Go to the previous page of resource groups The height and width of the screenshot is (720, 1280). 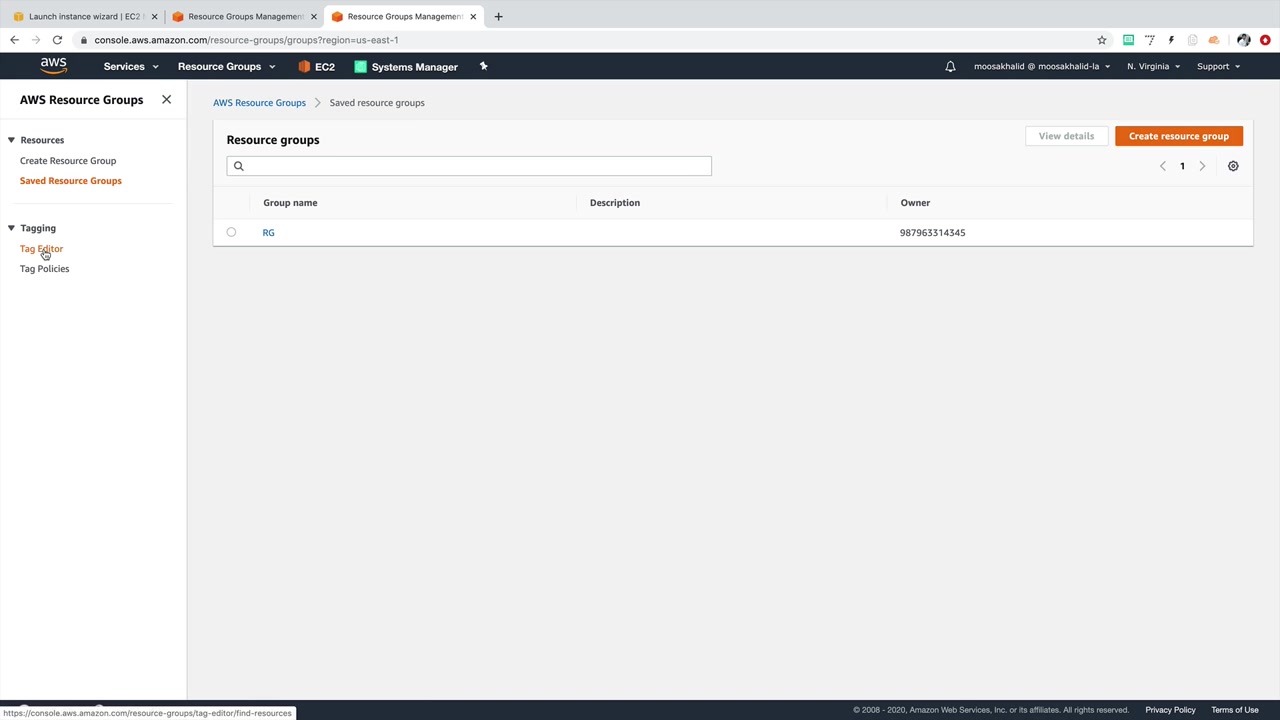1162,166
